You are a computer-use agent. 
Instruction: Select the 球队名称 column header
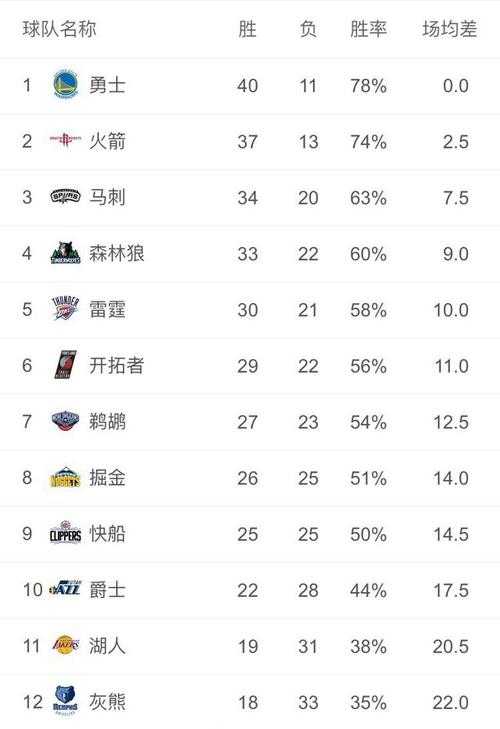pyautogui.click(x=60, y=29)
